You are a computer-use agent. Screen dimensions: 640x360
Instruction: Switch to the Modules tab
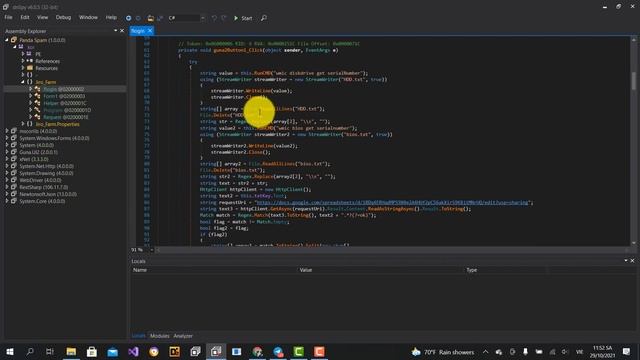click(x=159, y=336)
